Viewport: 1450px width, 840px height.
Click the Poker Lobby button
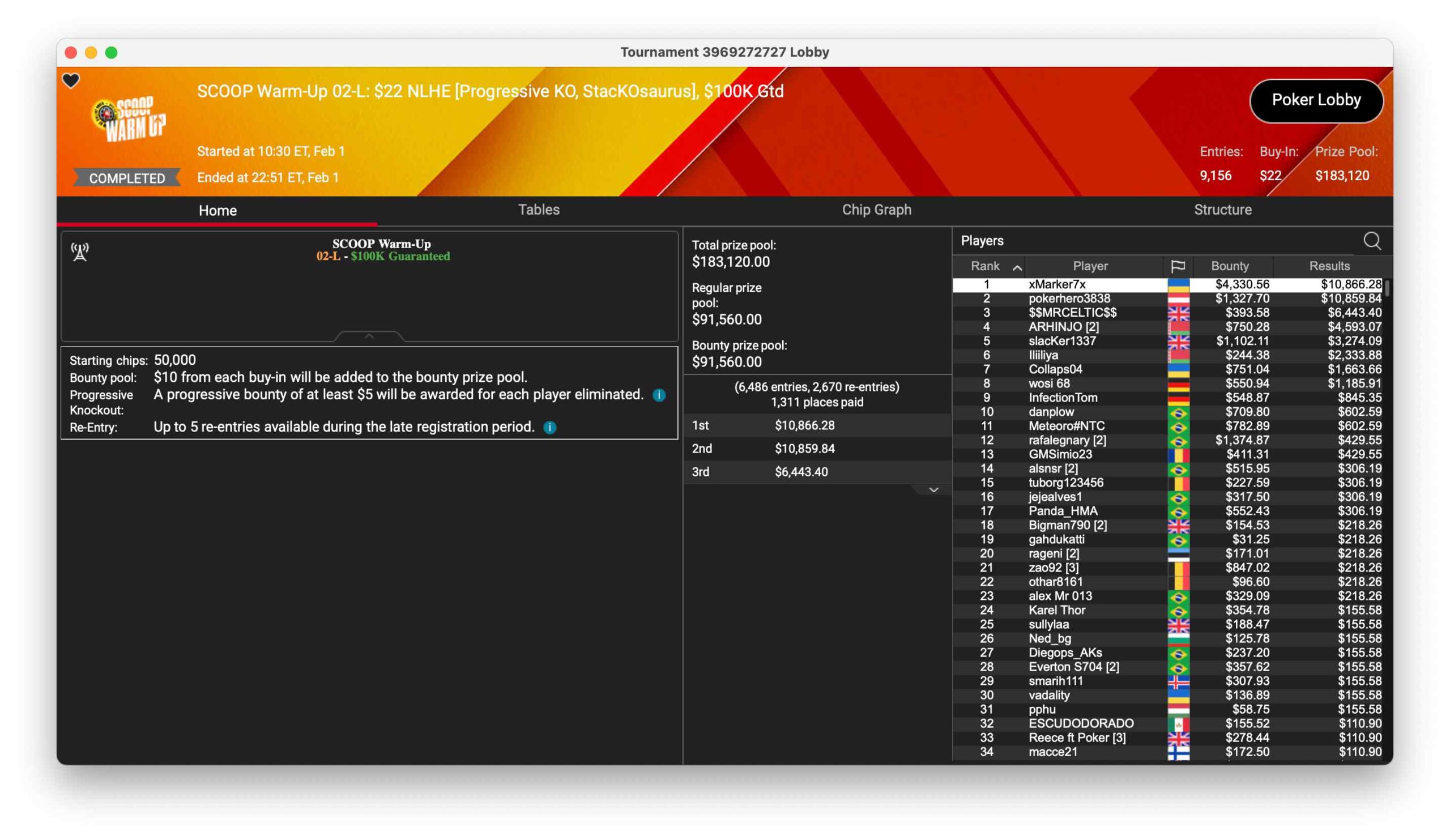pos(1315,100)
